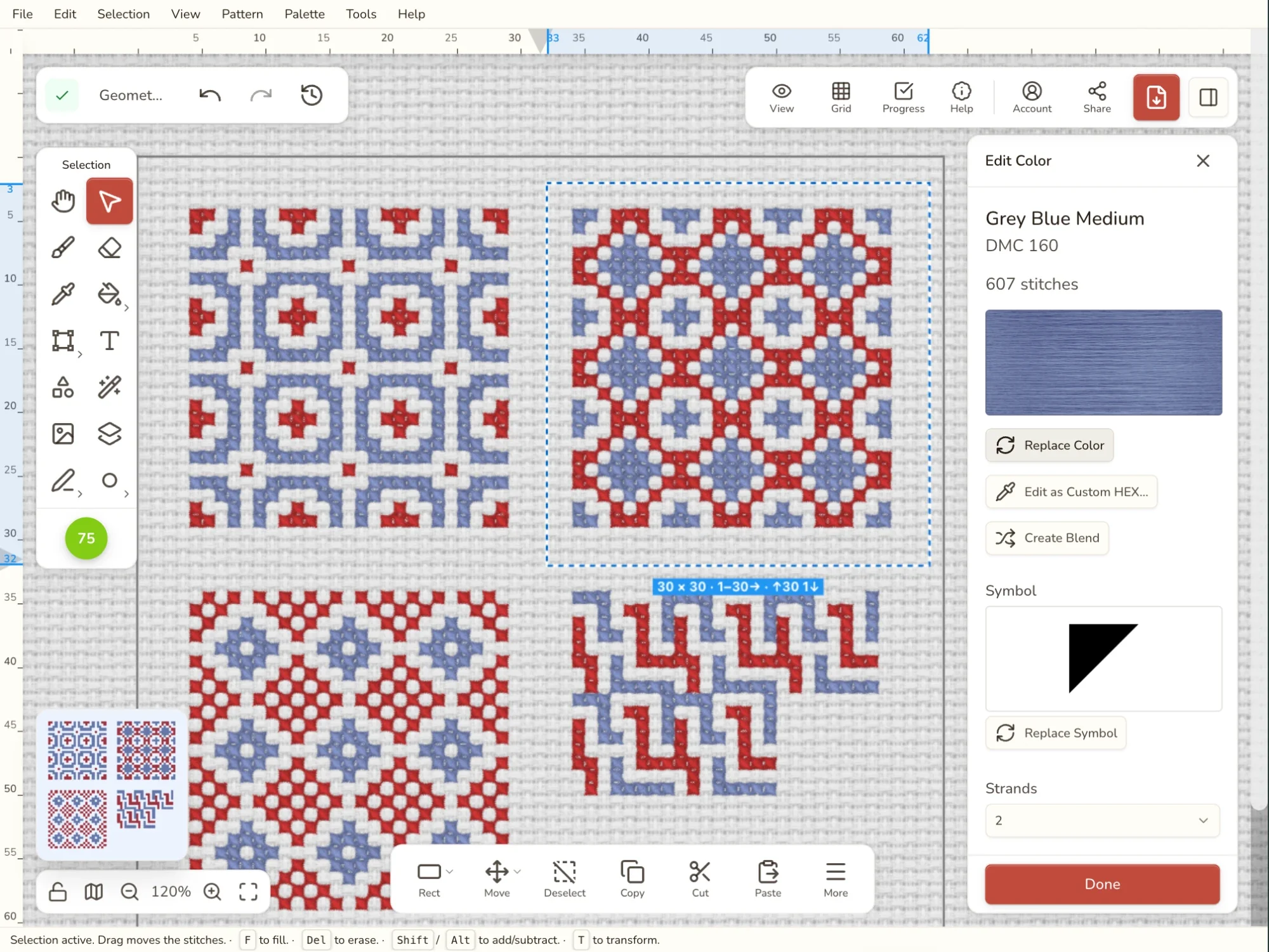
Task: Select the Magic Wand tool
Action: point(110,387)
